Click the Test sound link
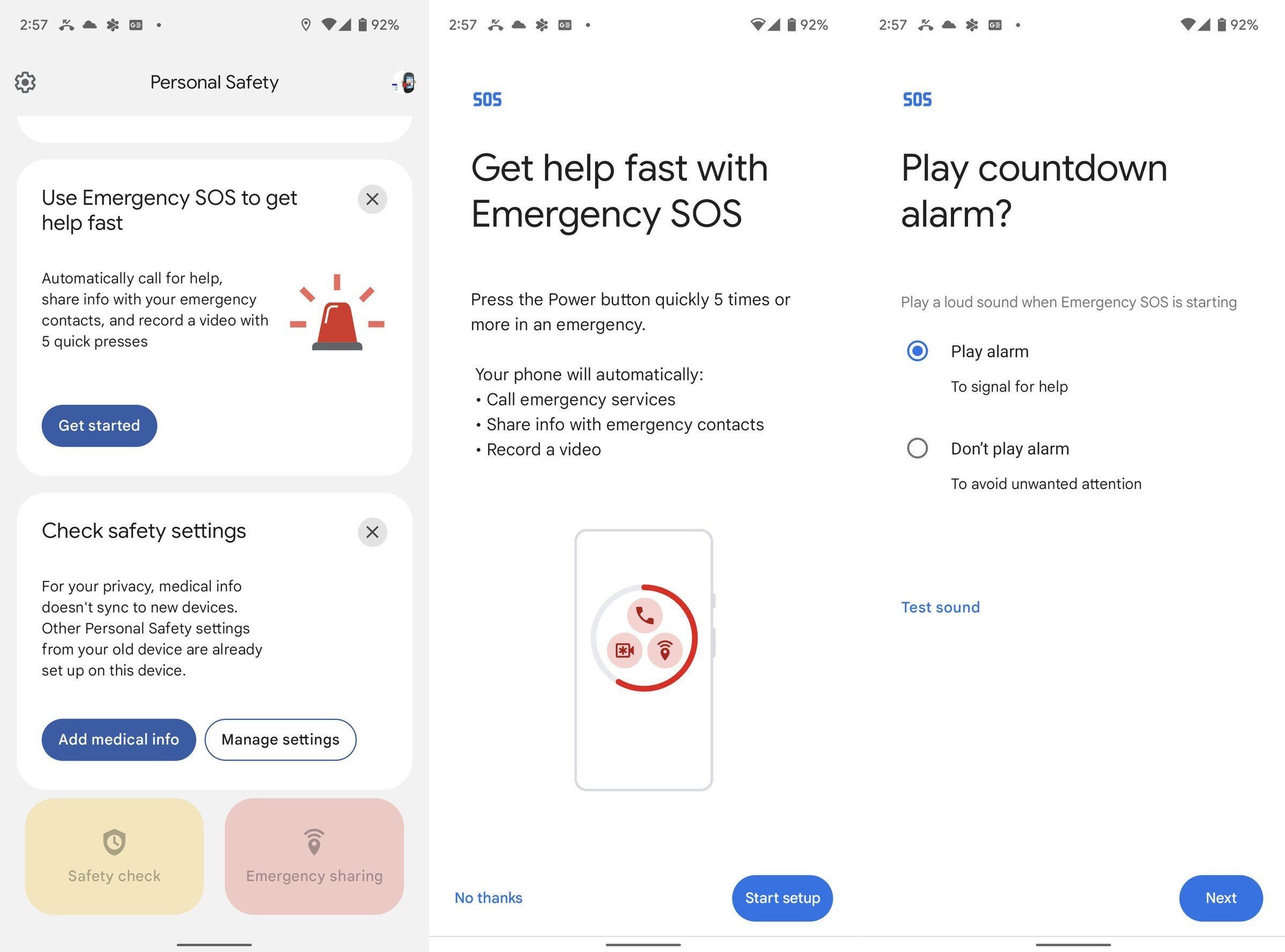Screen dimensions: 1285x952 pyautogui.click(x=939, y=606)
